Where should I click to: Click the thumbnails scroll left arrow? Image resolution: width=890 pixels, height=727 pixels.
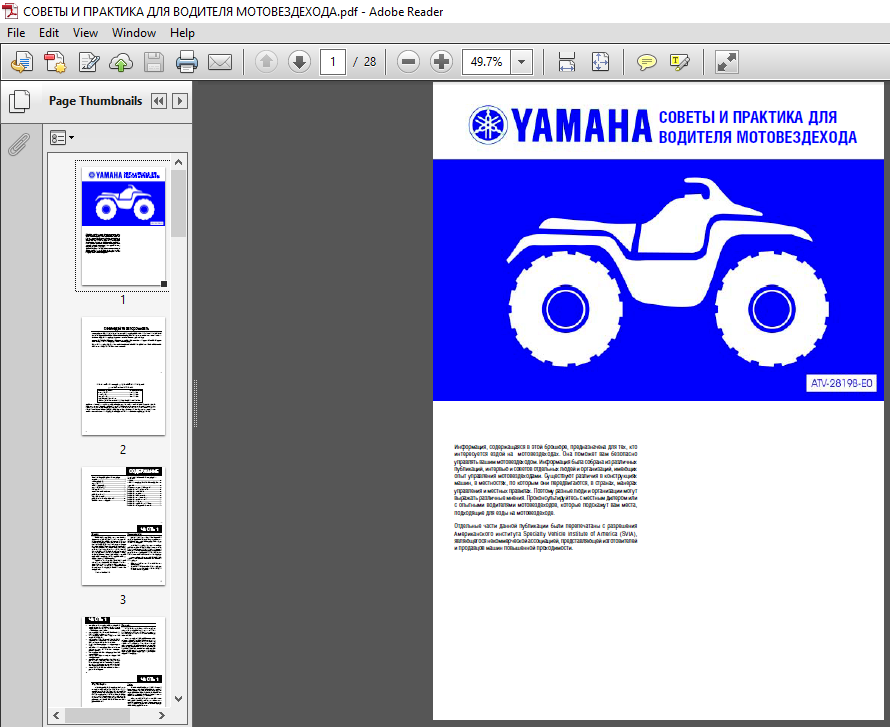click(56, 715)
